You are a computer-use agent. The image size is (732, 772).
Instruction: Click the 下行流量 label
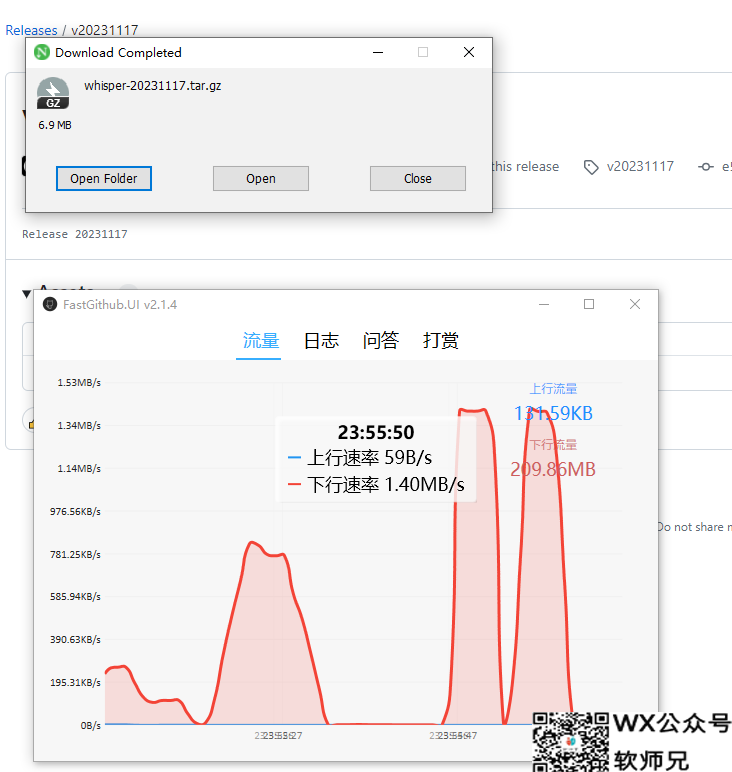click(x=553, y=445)
